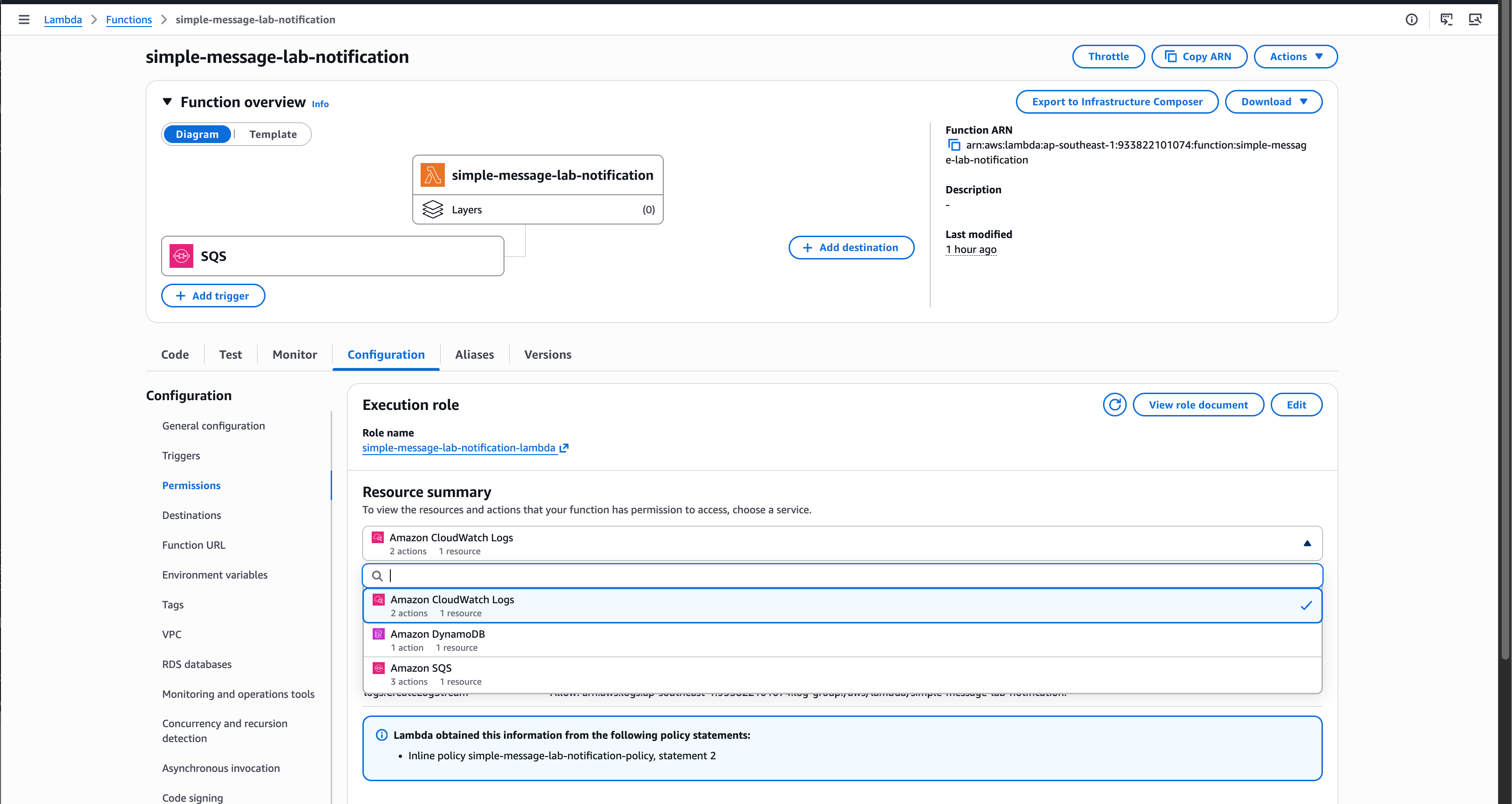Image resolution: width=1512 pixels, height=804 pixels.
Task: Click the Add trigger button
Action: (x=213, y=296)
